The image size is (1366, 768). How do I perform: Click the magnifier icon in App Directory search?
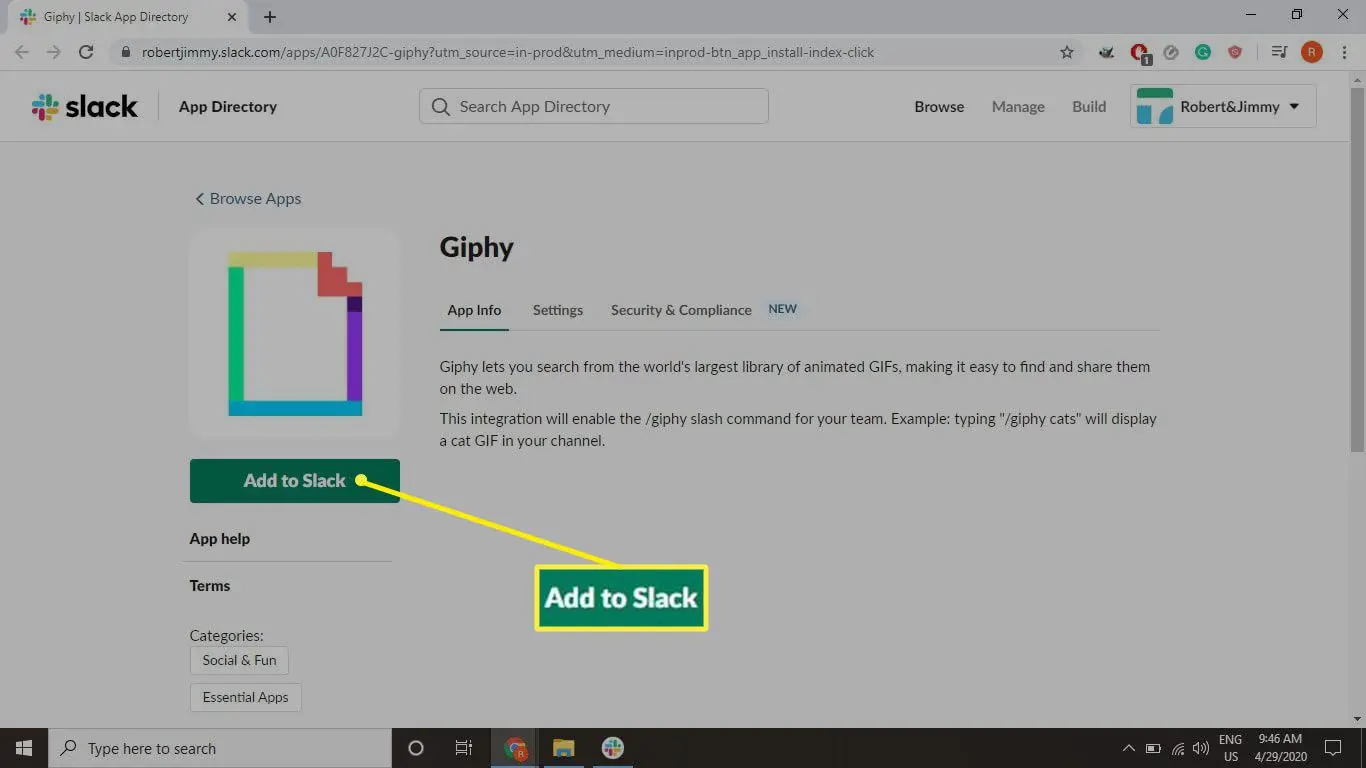(441, 106)
